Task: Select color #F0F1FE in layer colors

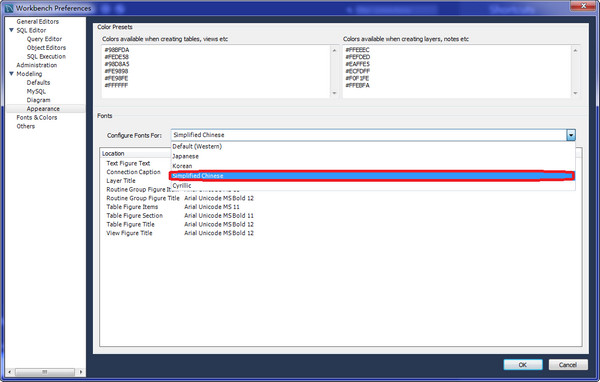Action: 357,78
